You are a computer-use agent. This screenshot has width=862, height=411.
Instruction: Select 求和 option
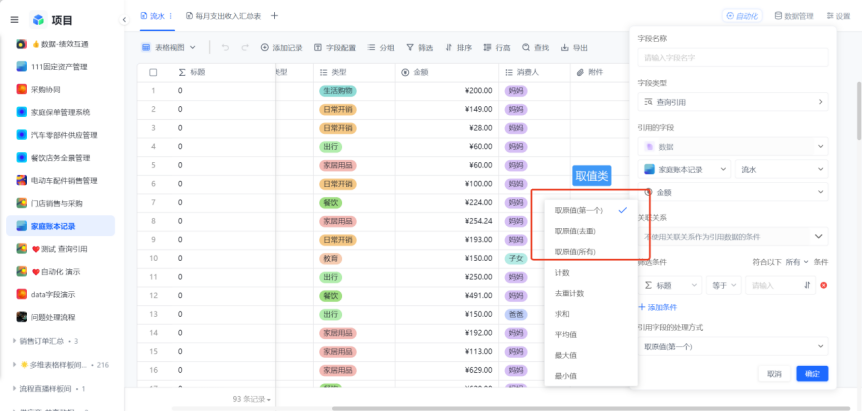coord(591,314)
